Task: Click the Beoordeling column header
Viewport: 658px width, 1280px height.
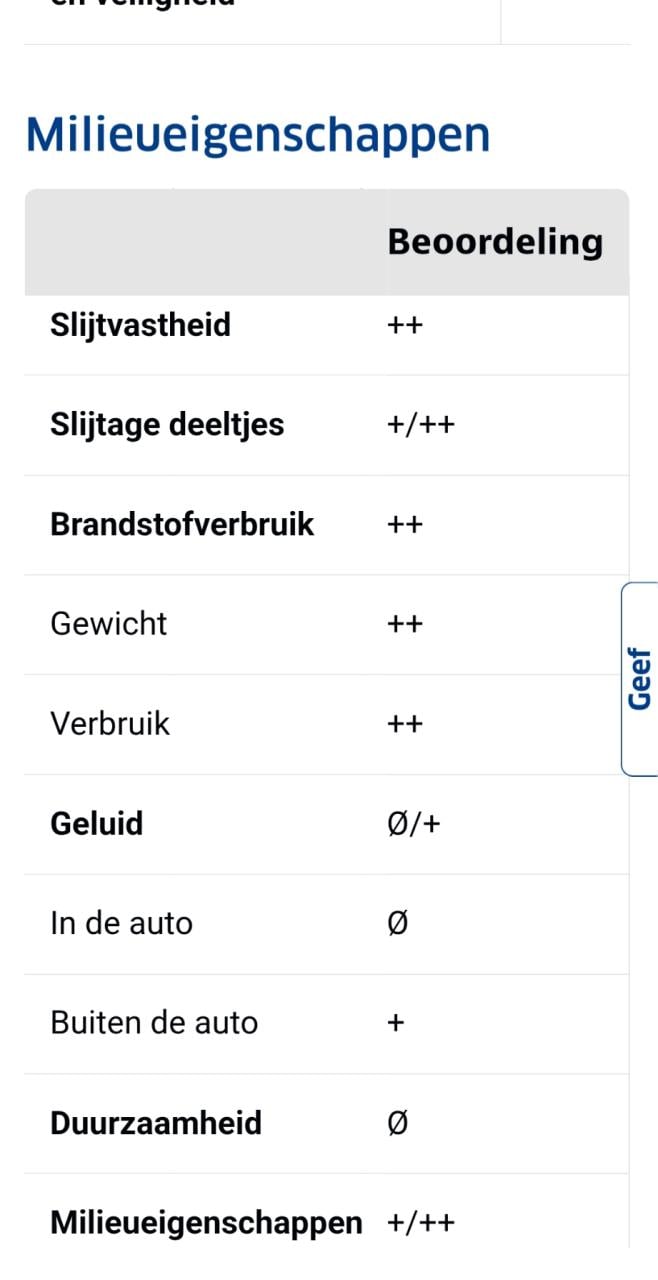Action: (x=495, y=241)
